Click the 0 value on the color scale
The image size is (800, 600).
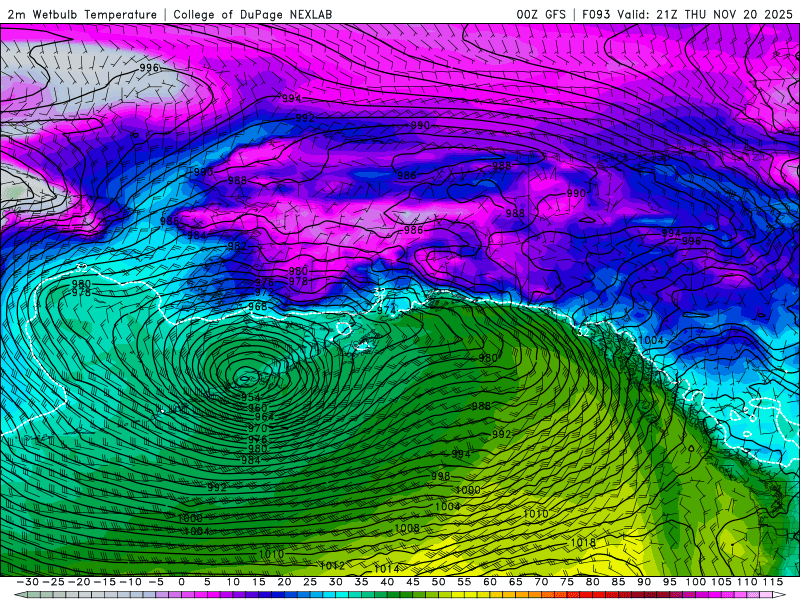pos(182,582)
